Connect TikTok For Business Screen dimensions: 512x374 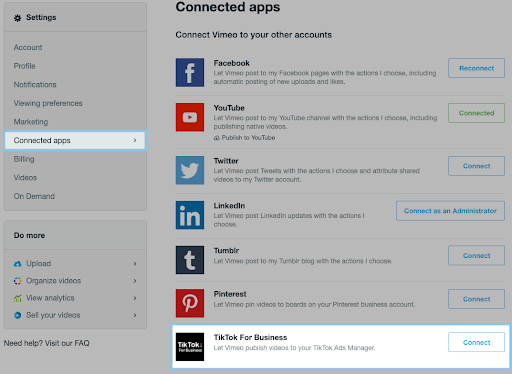click(x=476, y=342)
